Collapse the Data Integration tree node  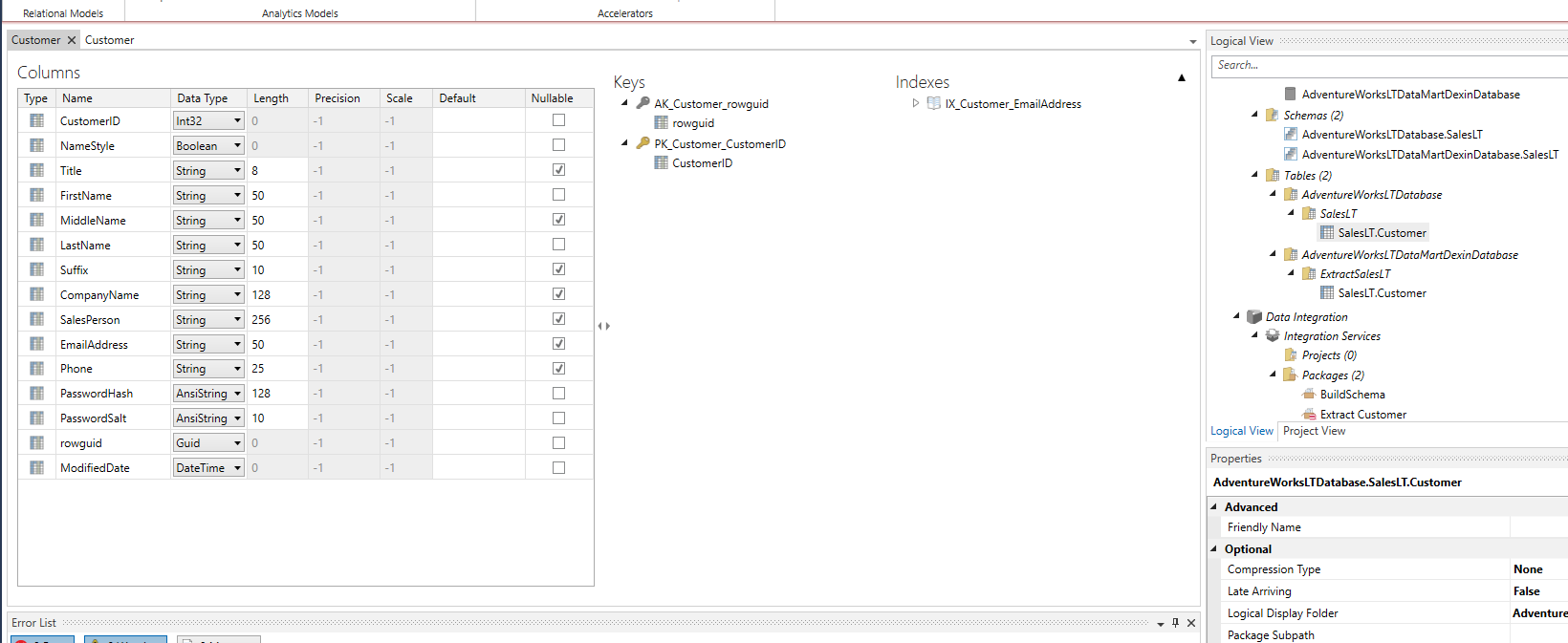point(1236,316)
